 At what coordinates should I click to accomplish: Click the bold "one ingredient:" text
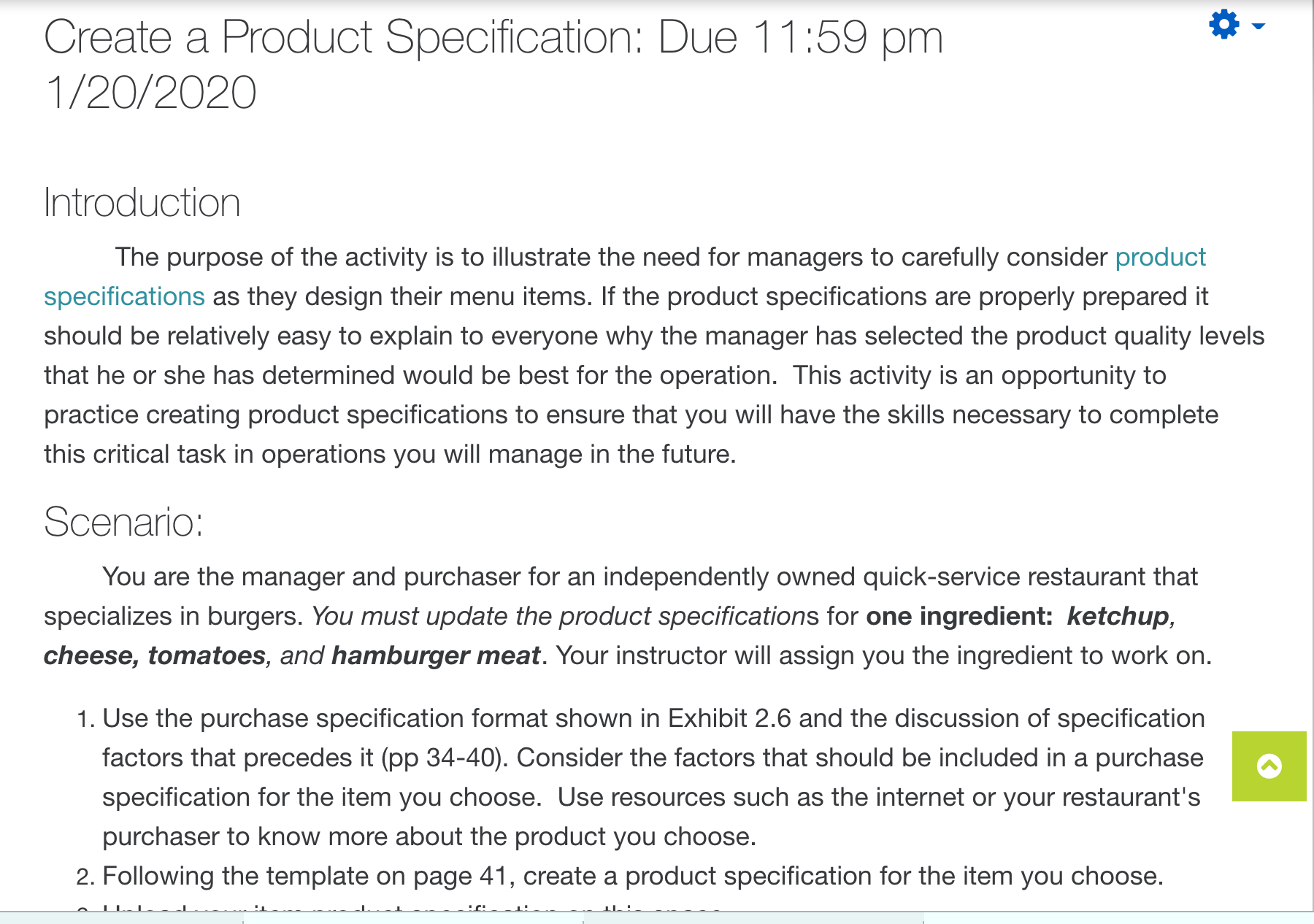coord(959,617)
